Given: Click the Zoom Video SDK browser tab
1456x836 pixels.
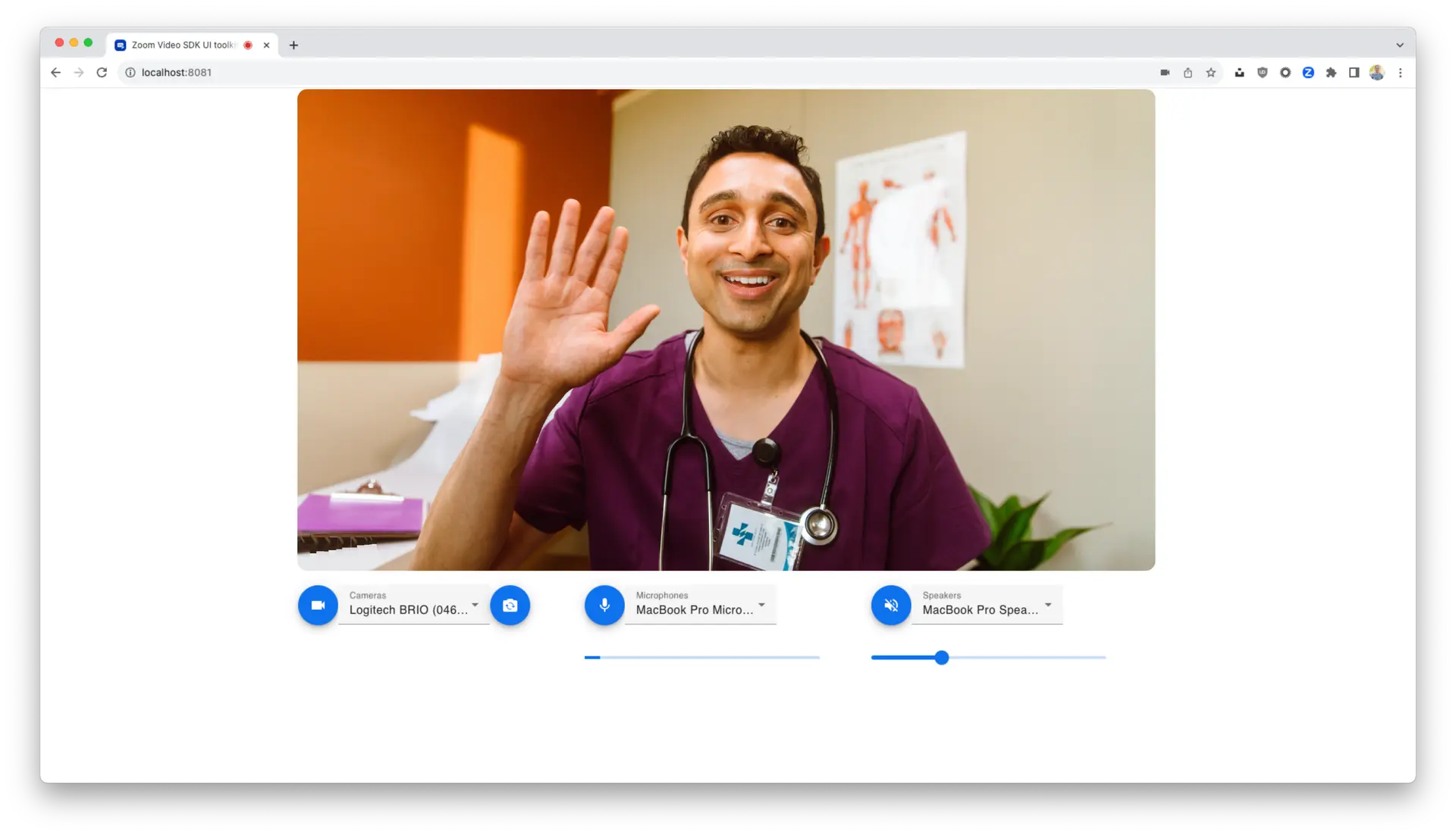Looking at the screenshot, I should tap(182, 45).
